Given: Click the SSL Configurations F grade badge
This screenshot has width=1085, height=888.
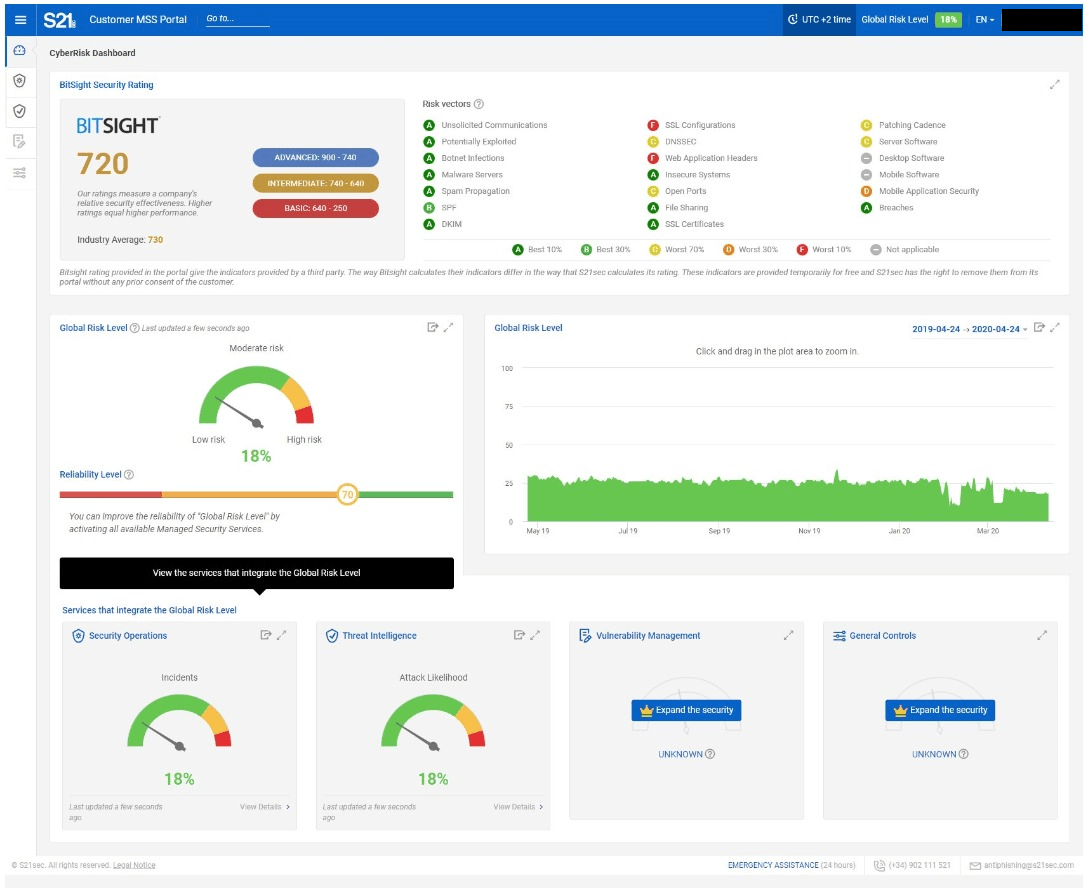Looking at the screenshot, I should click(x=653, y=125).
